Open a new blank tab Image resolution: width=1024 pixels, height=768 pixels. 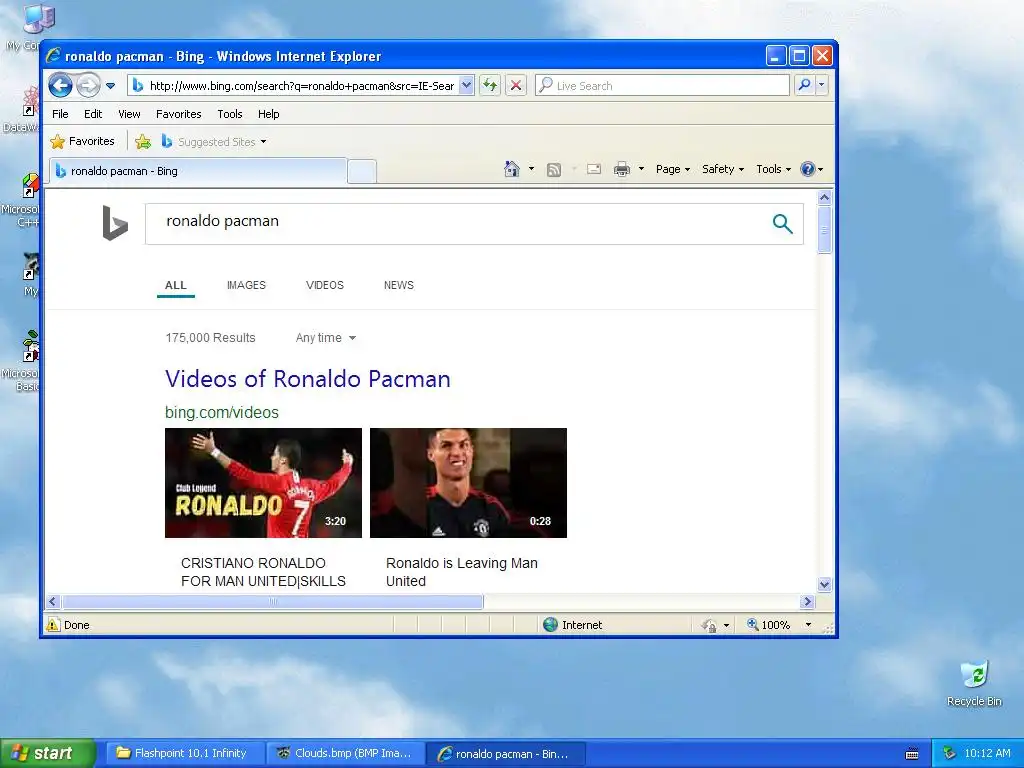tap(361, 172)
